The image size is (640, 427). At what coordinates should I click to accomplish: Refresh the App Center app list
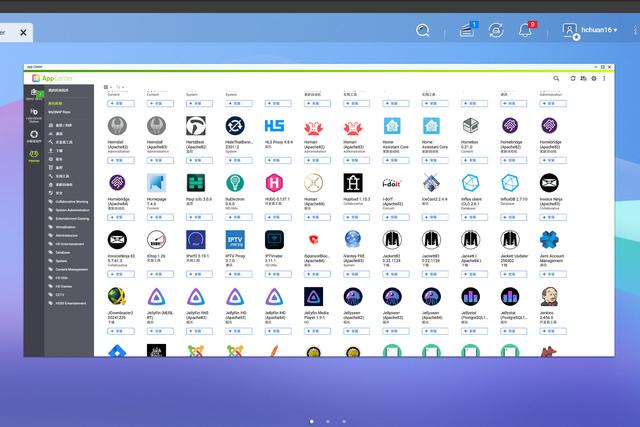[x=573, y=78]
